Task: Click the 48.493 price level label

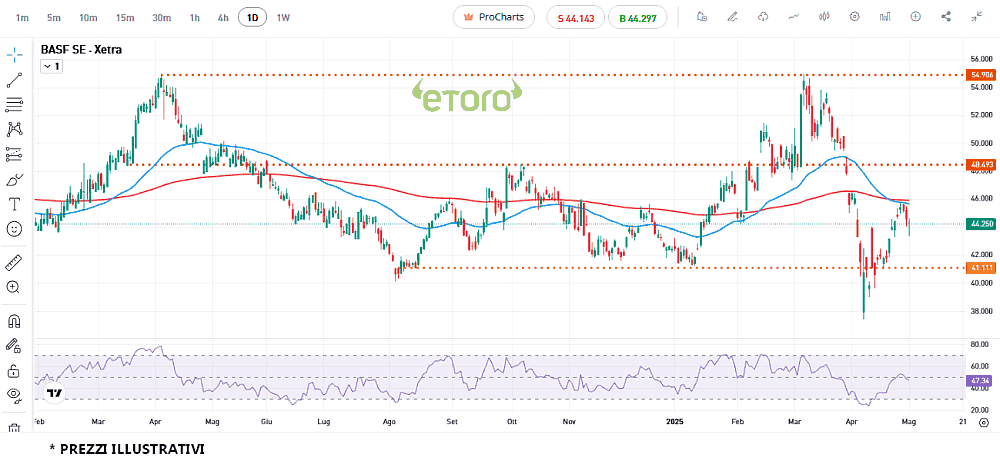Action: tap(980, 165)
